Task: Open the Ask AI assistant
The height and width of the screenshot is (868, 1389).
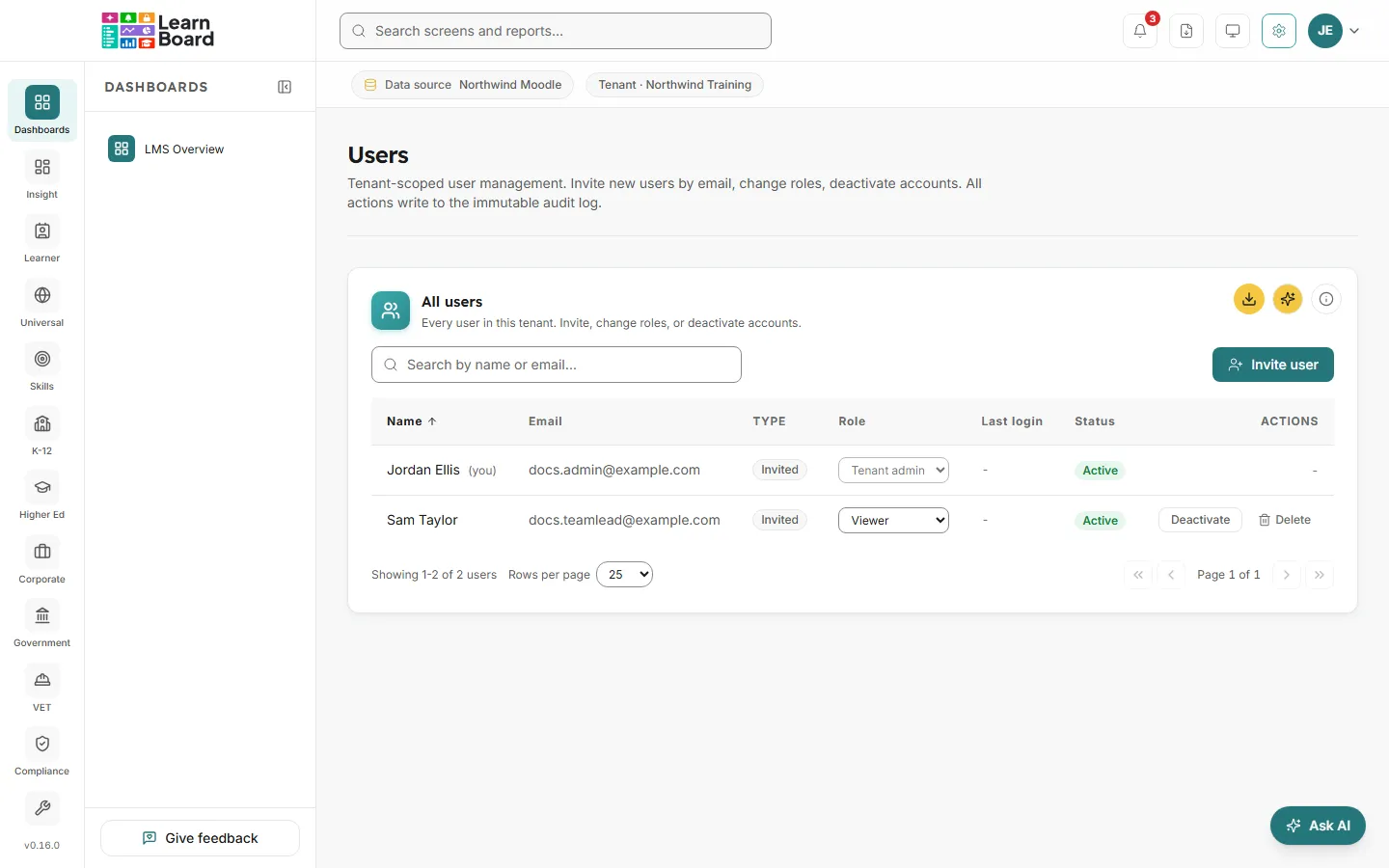Action: [x=1318, y=826]
